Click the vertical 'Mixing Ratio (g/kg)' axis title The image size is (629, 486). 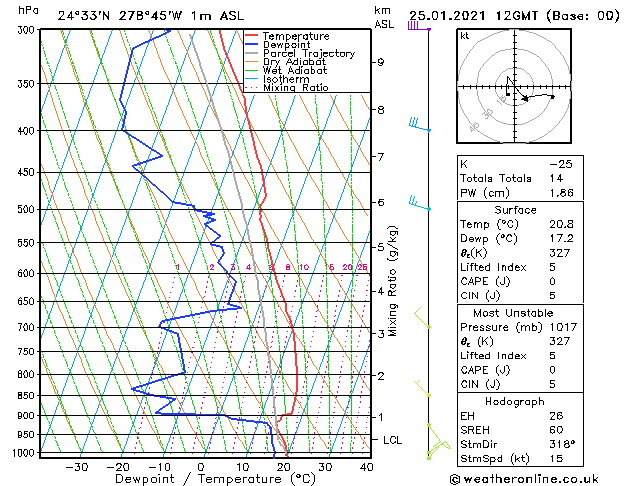[392, 281]
